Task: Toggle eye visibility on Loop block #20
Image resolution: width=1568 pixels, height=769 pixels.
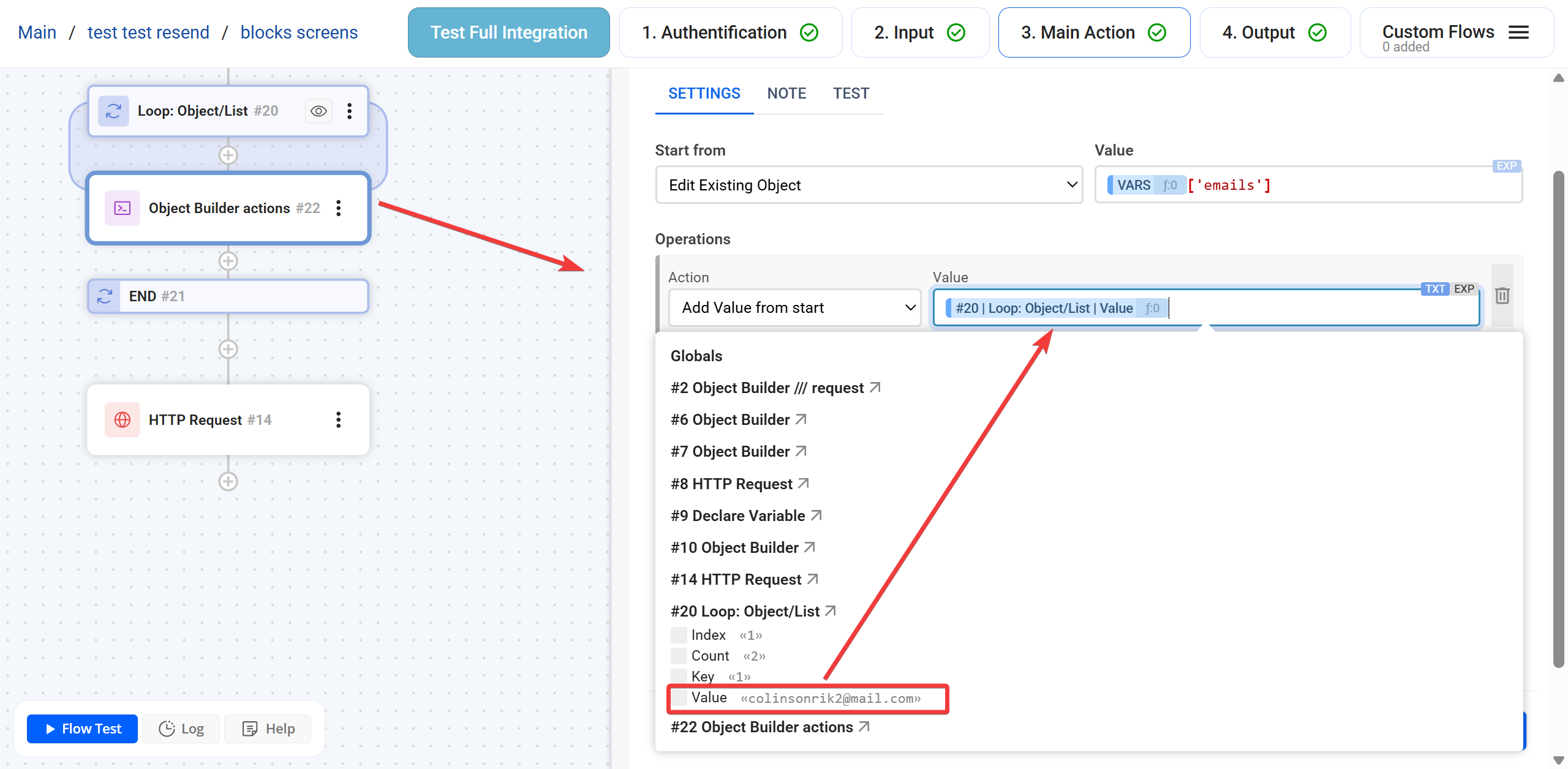Action: click(318, 111)
